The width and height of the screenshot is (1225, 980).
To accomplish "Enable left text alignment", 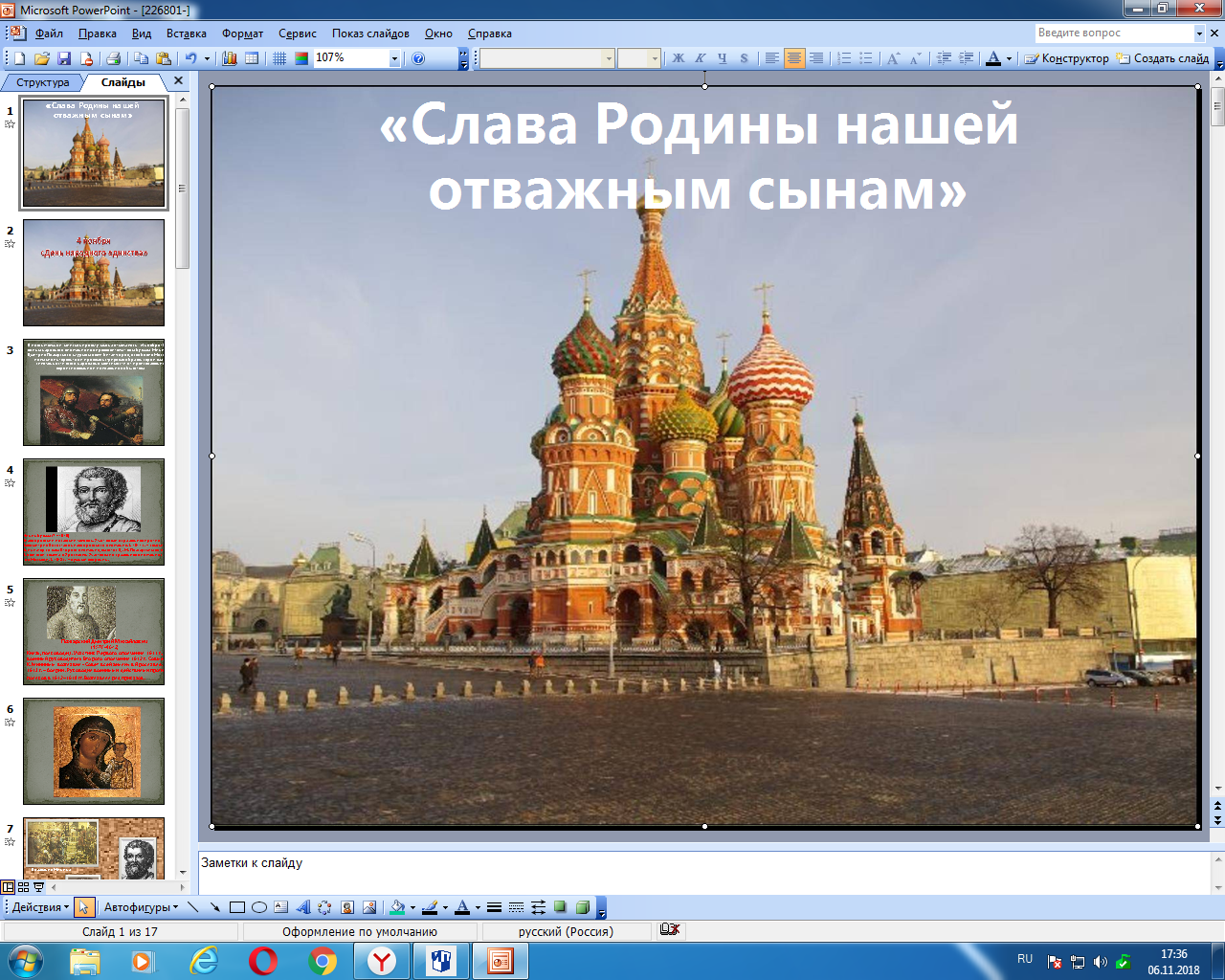I will (771, 58).
